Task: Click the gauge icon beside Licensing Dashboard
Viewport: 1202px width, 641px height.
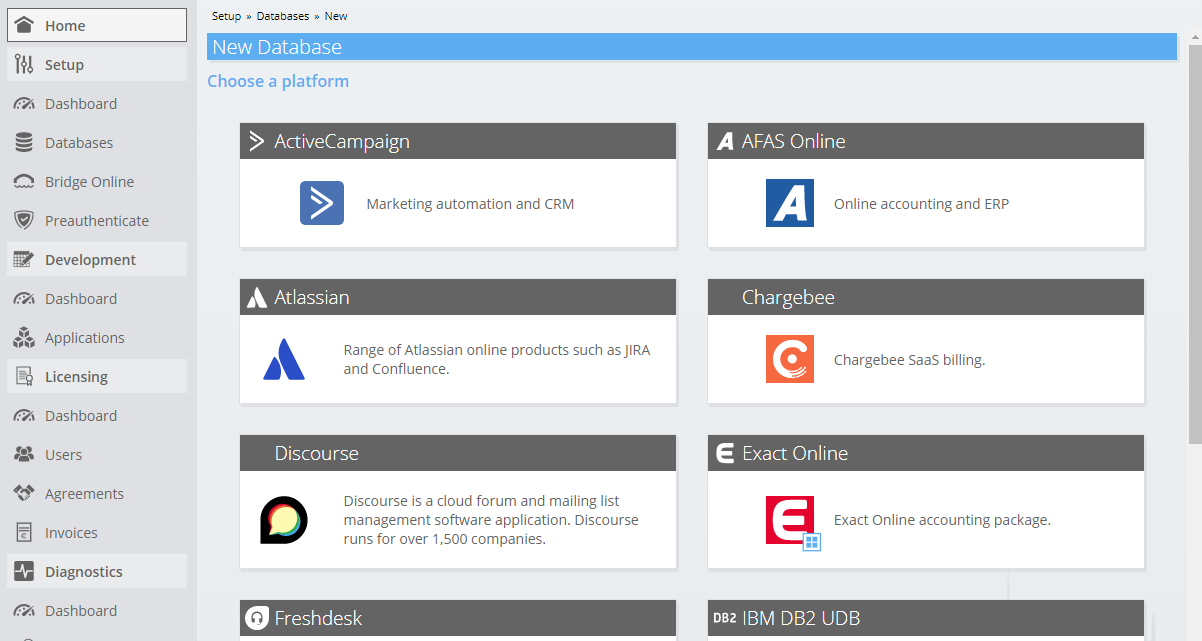Action: point(24,416)
